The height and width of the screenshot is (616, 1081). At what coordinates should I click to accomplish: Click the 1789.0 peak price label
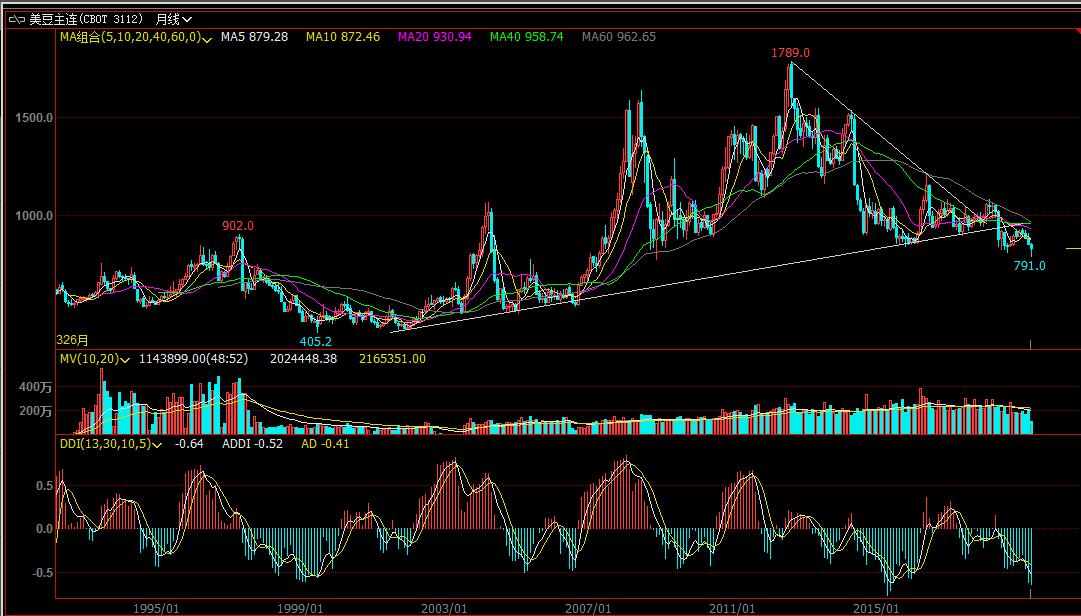[x=790, y=52]
